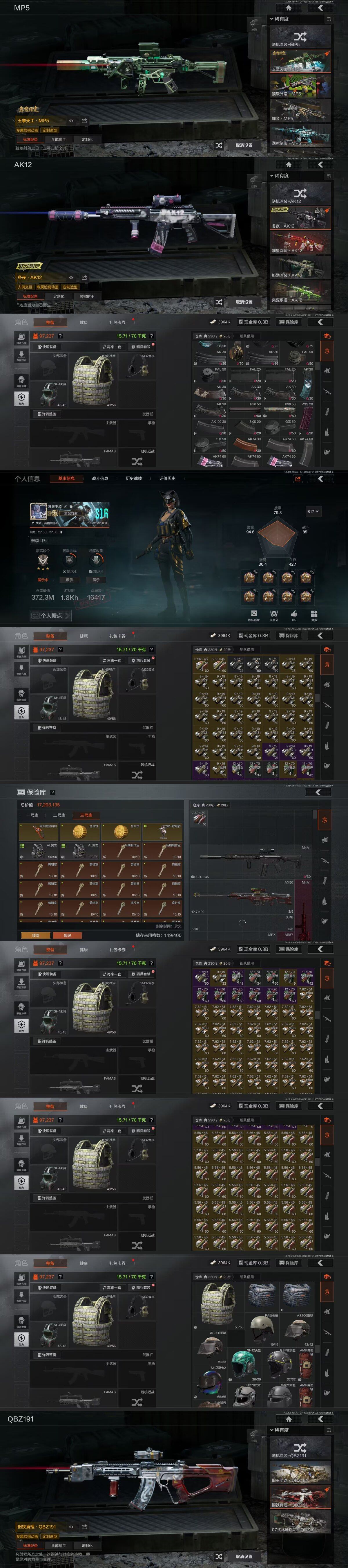Click shuffle icon next to MP5 取消设置
This screenshot has width=348, height=1568.
click(x=219, y=145)
